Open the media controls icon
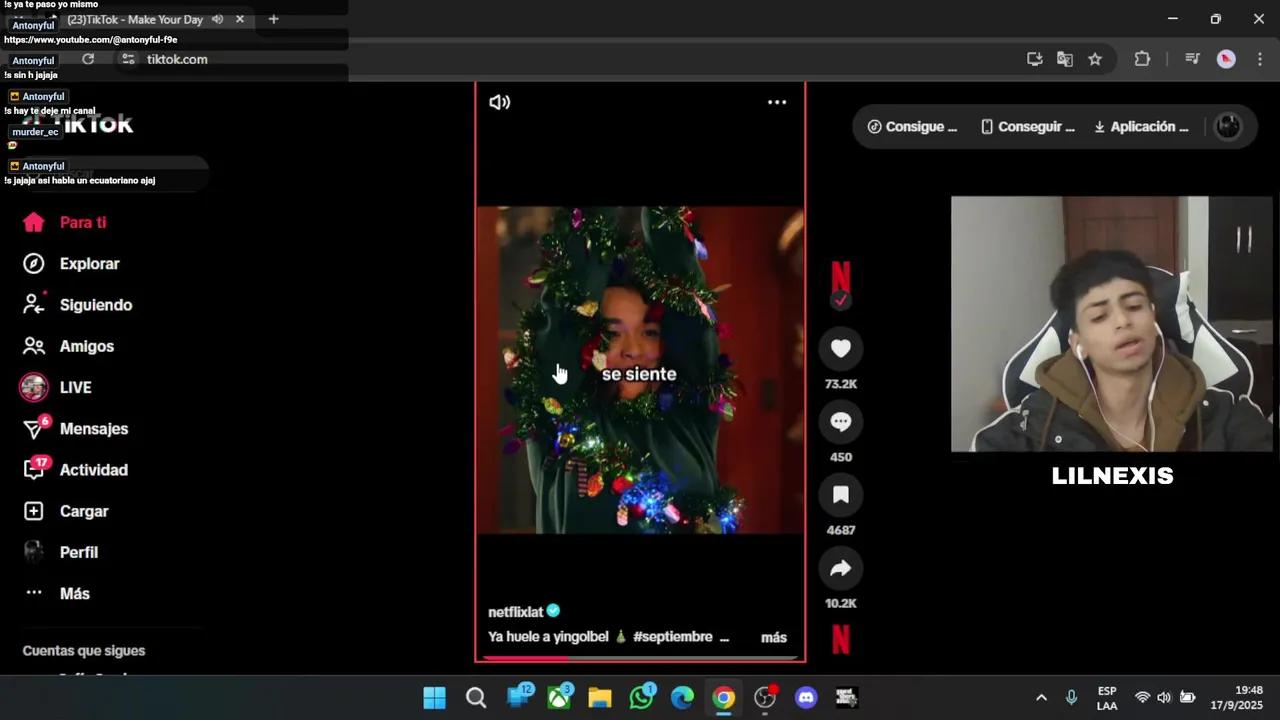 click(1192, 59)
